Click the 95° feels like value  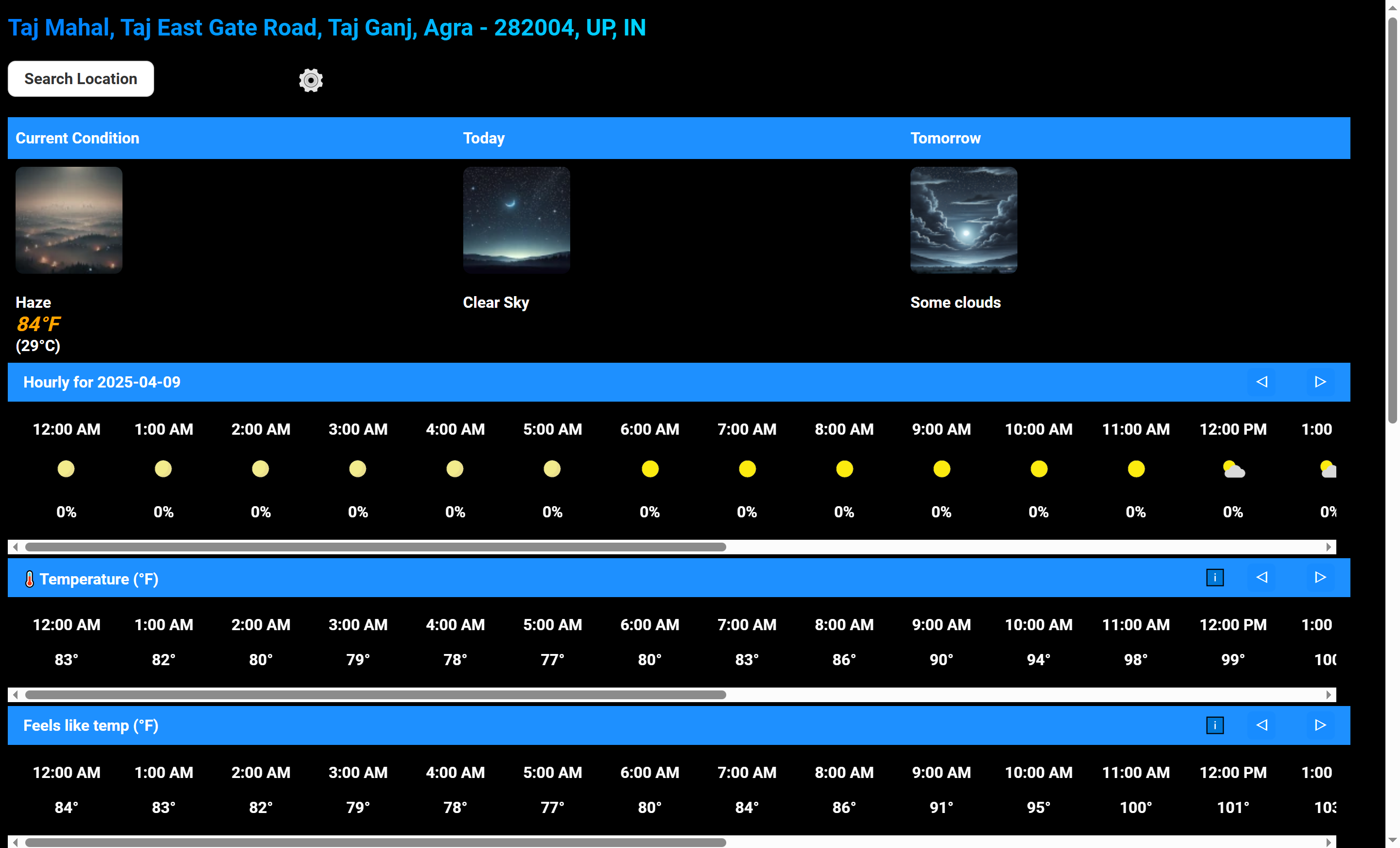[x=1039, y=808]
